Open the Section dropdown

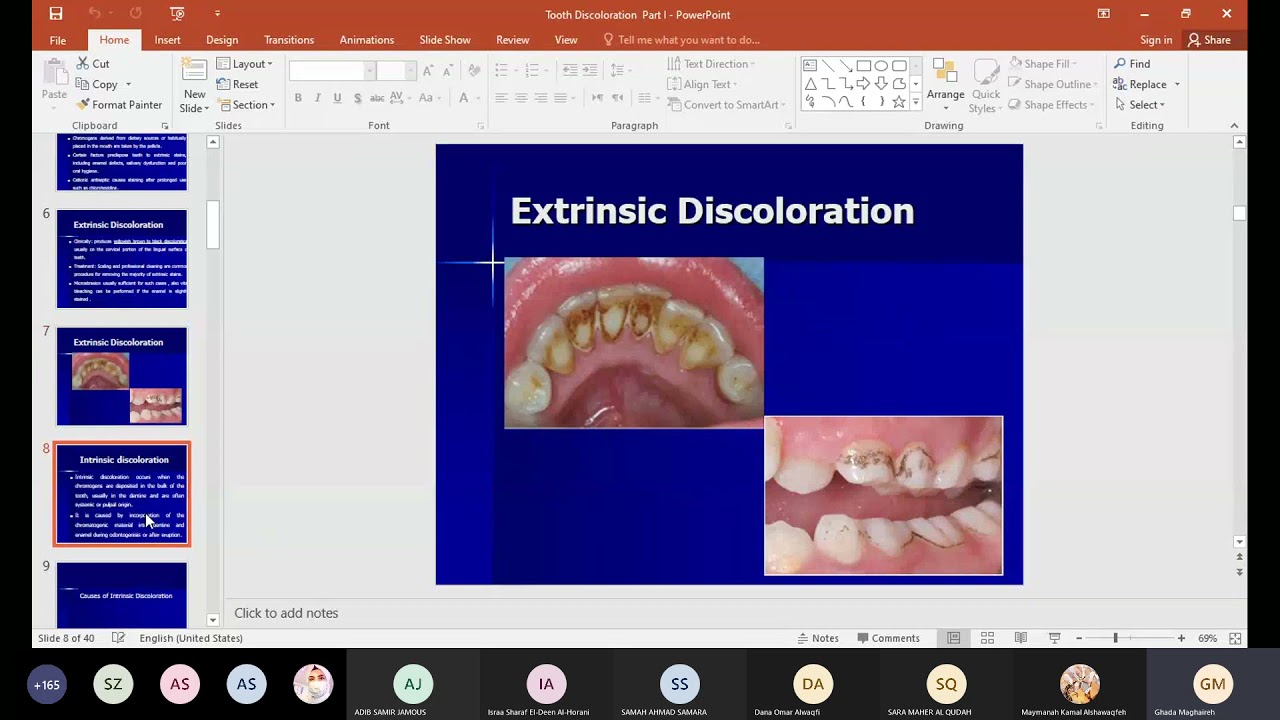point(246,105)
